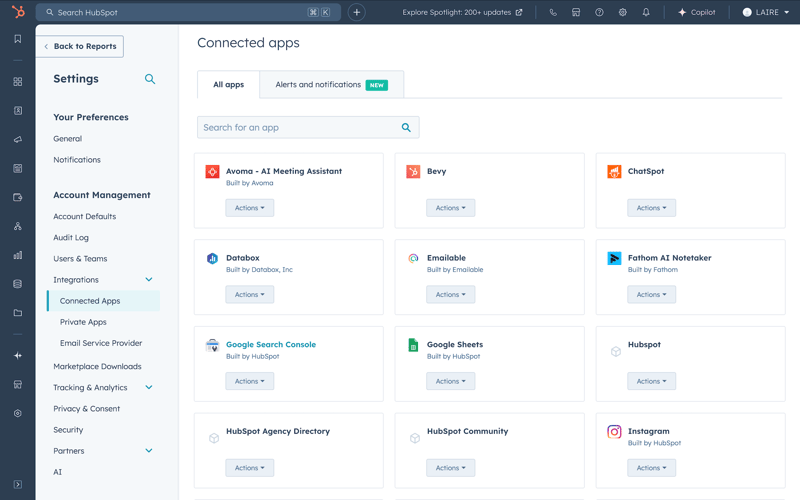This screenshot has width=800, height=500.
Task: Click the magnifier in the app search box
Action: click(406, 128)
